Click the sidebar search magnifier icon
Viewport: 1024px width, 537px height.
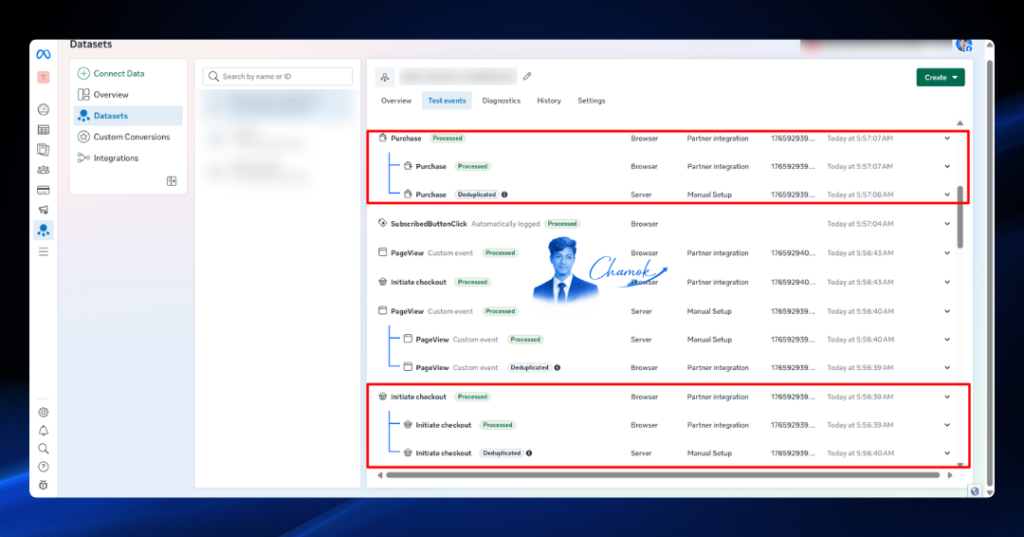(x=43, y=449)
